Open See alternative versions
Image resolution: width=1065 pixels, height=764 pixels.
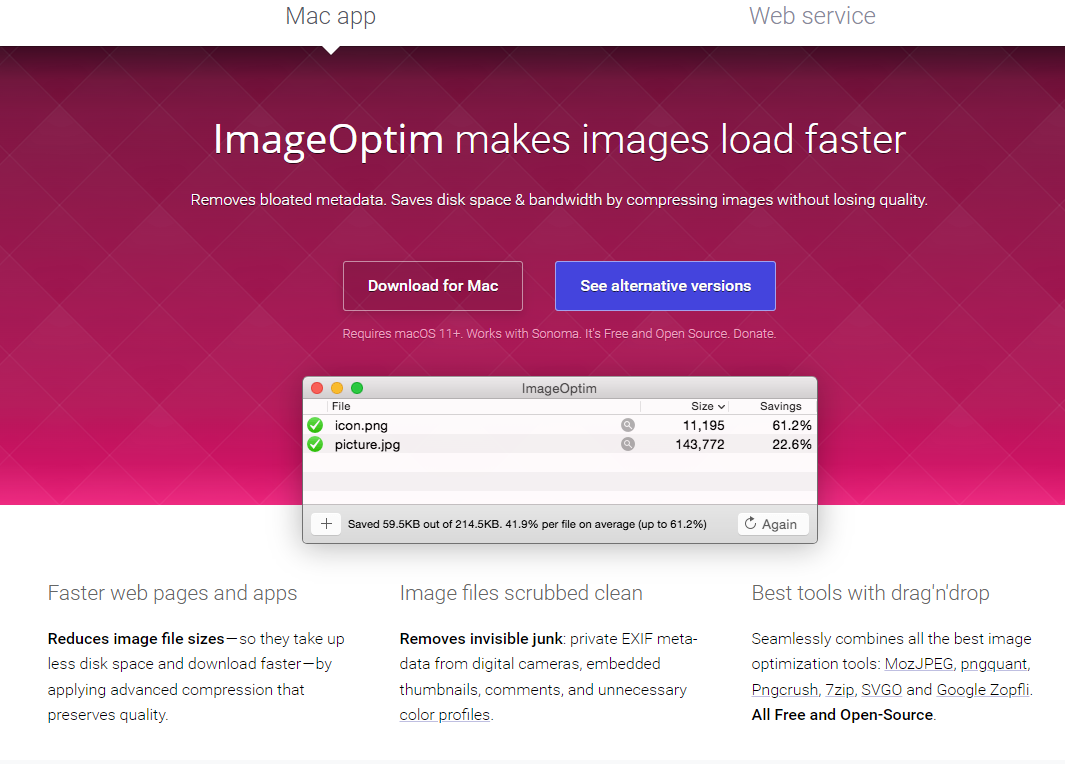point(665,286)
